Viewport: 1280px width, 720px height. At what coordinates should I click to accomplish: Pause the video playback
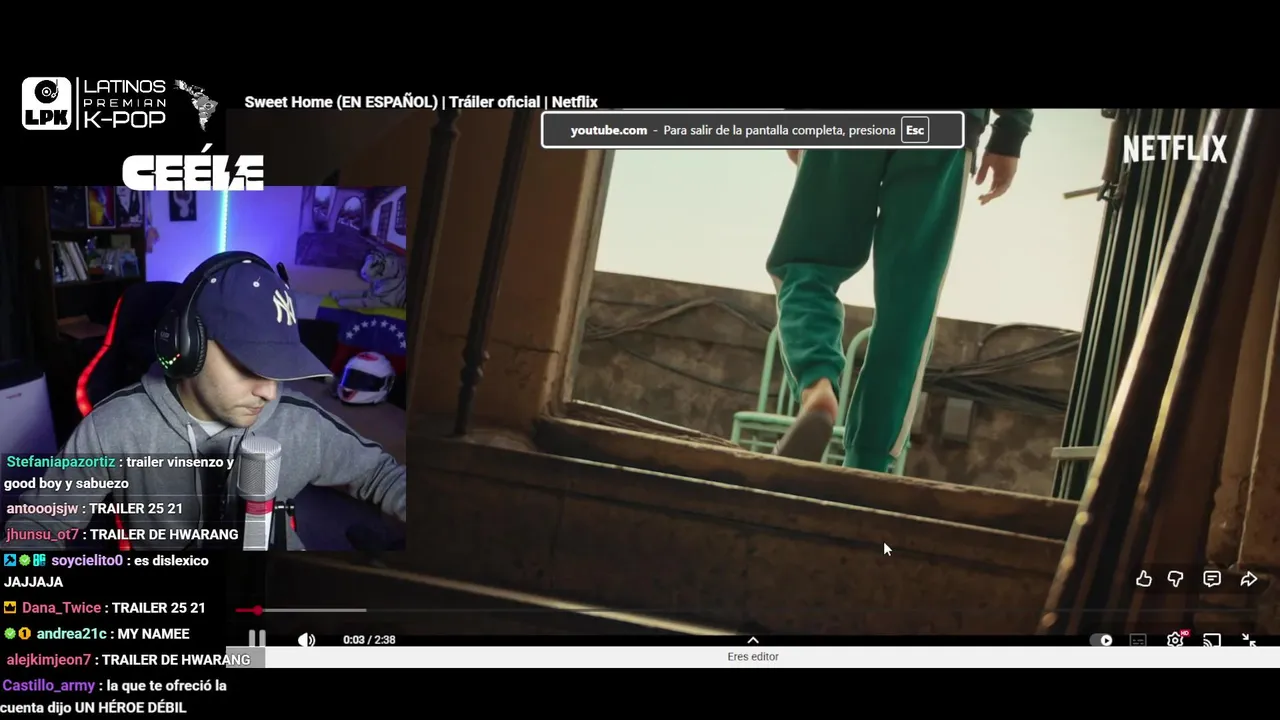[x=257, y=639]
